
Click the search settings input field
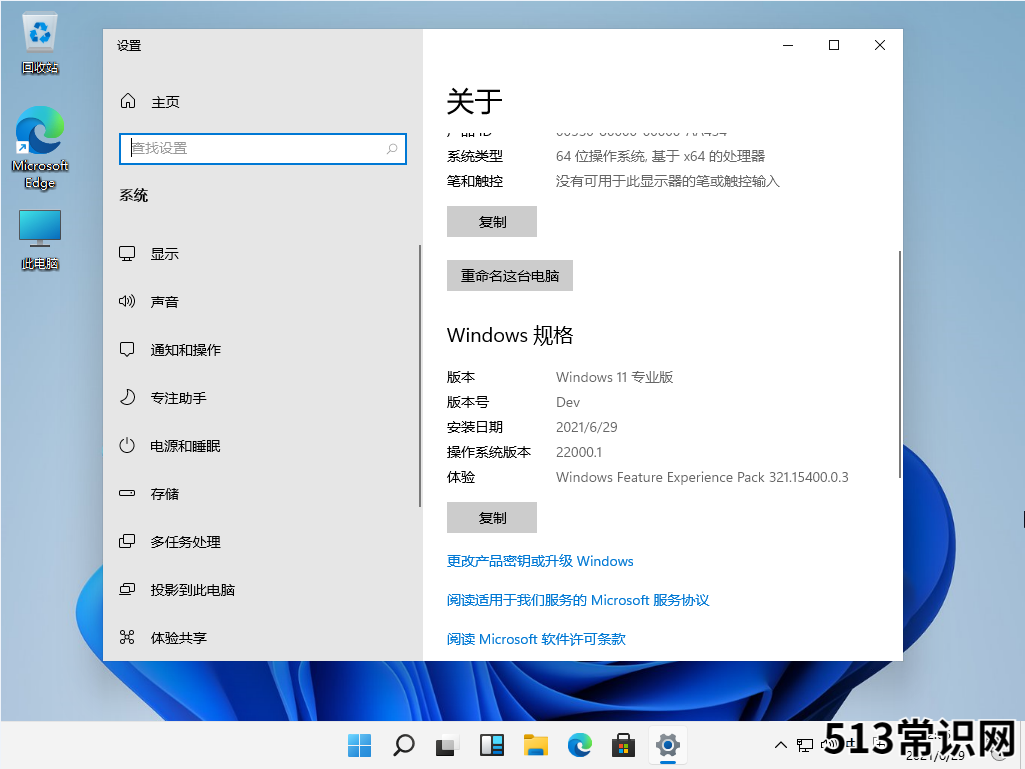pos(255,148)
